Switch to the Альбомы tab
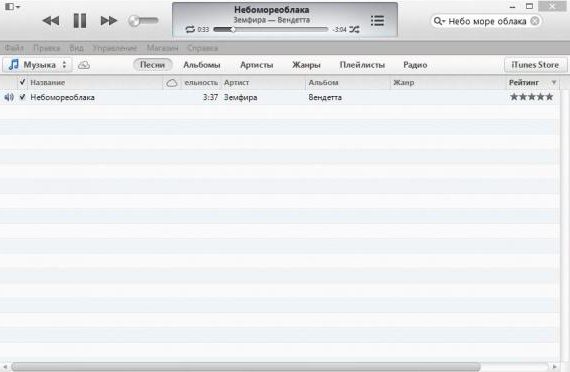The width and height of the screenshot is (570, 372). (202, 65)
